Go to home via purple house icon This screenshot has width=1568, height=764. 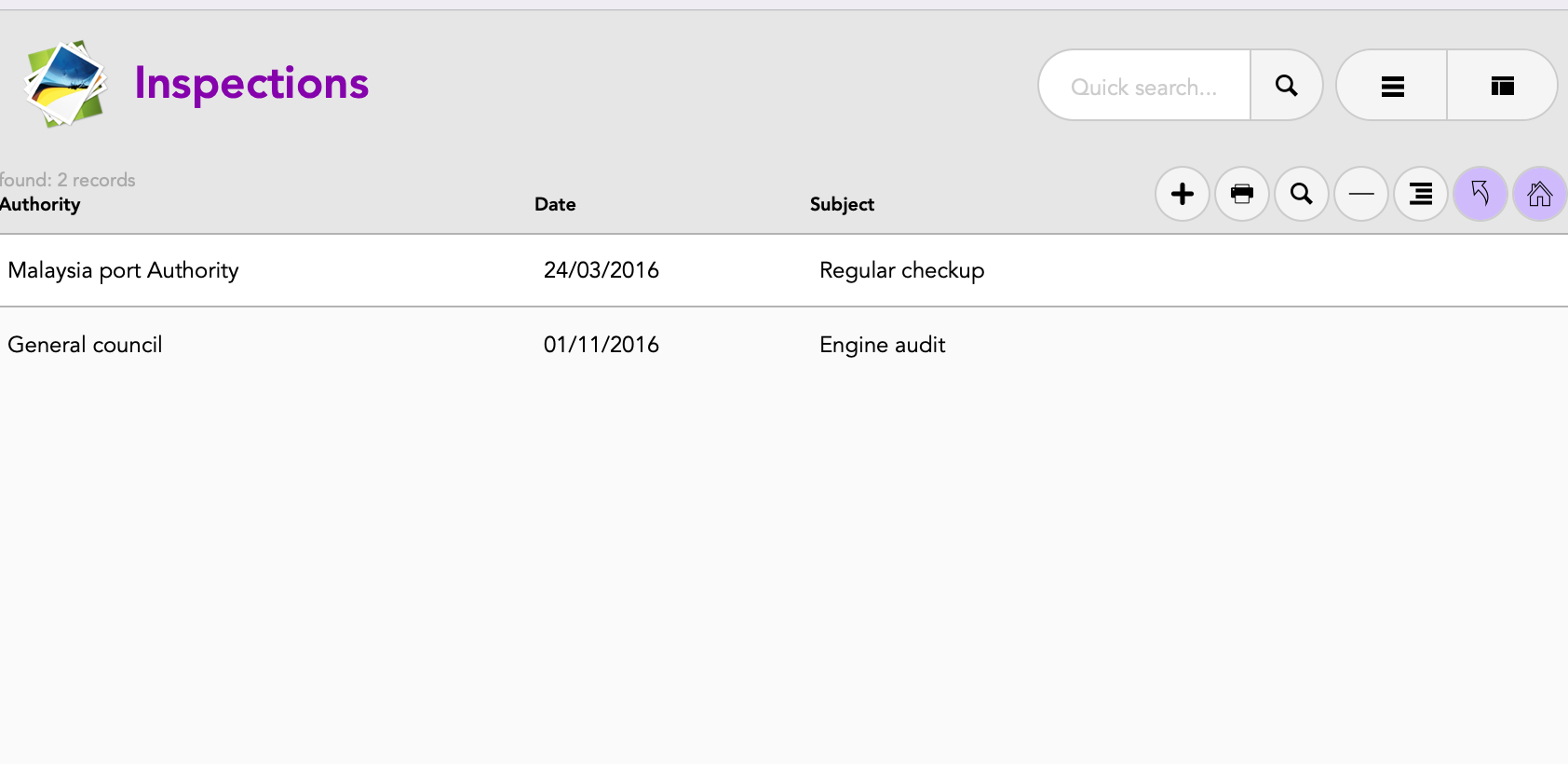click(1540, 194)
